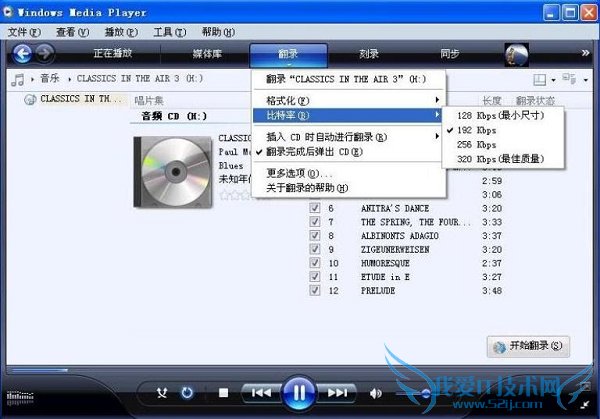Expand breadcrumb arrow before CLASSICS IN THE AIR 3
Viewport: 600px width, 419px height.
(x=69, y=79)
